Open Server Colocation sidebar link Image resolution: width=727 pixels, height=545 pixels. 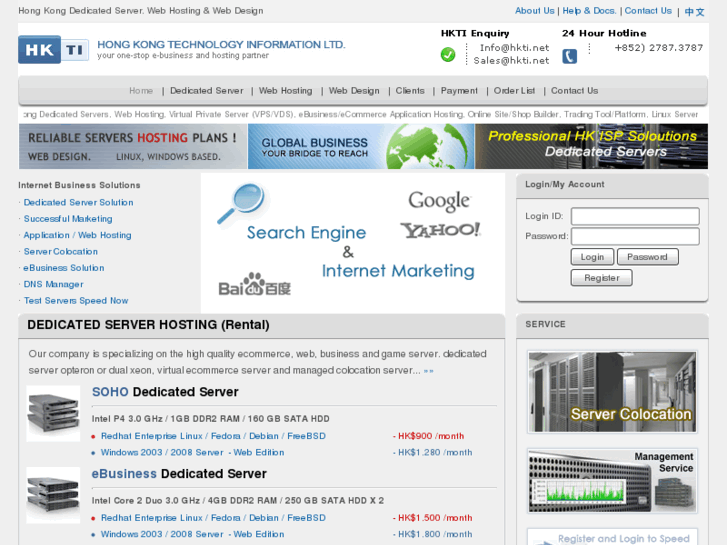click(61, 251)
